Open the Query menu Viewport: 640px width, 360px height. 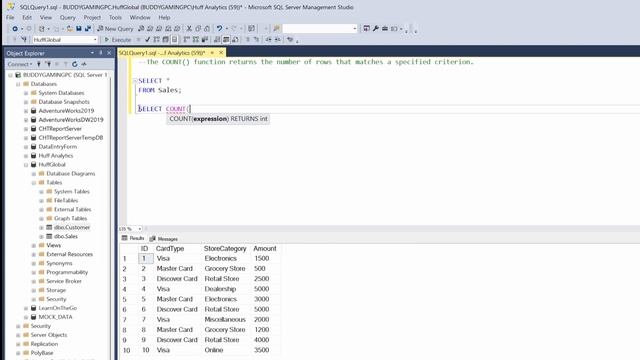click(67, 18)
